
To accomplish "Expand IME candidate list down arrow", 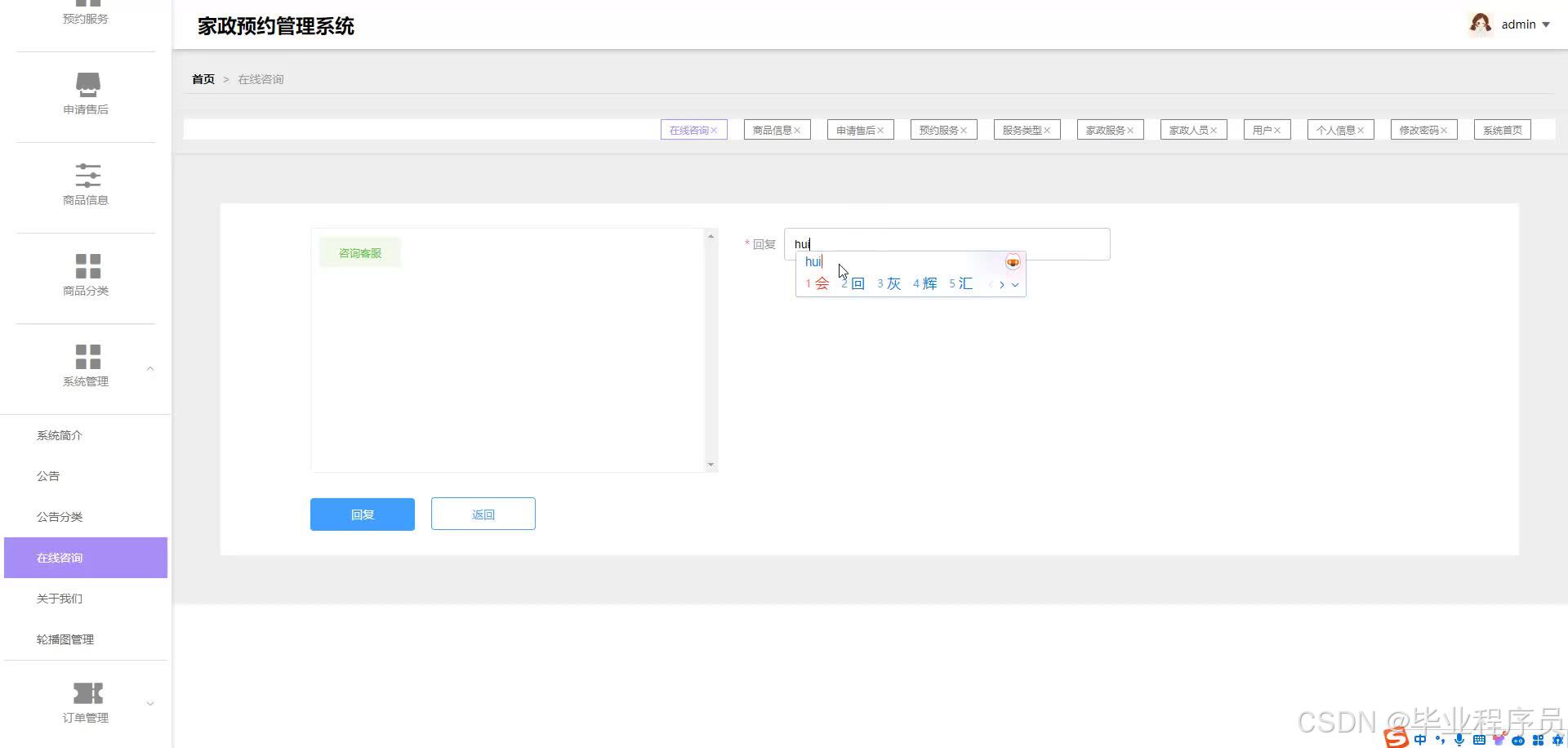I will click(1015, 284).
